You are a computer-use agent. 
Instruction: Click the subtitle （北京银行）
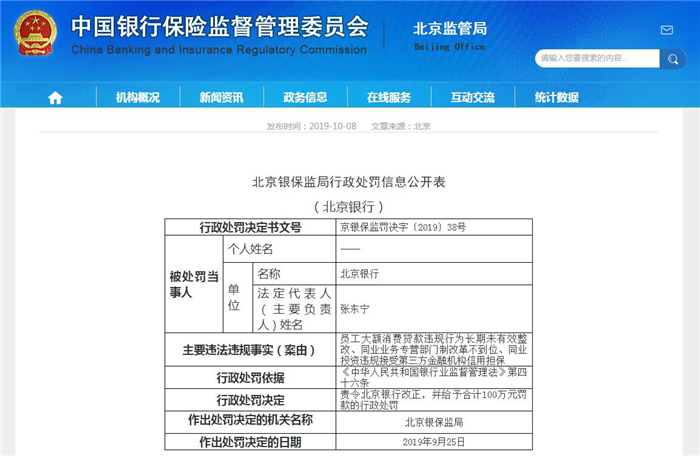click(349, 207)
